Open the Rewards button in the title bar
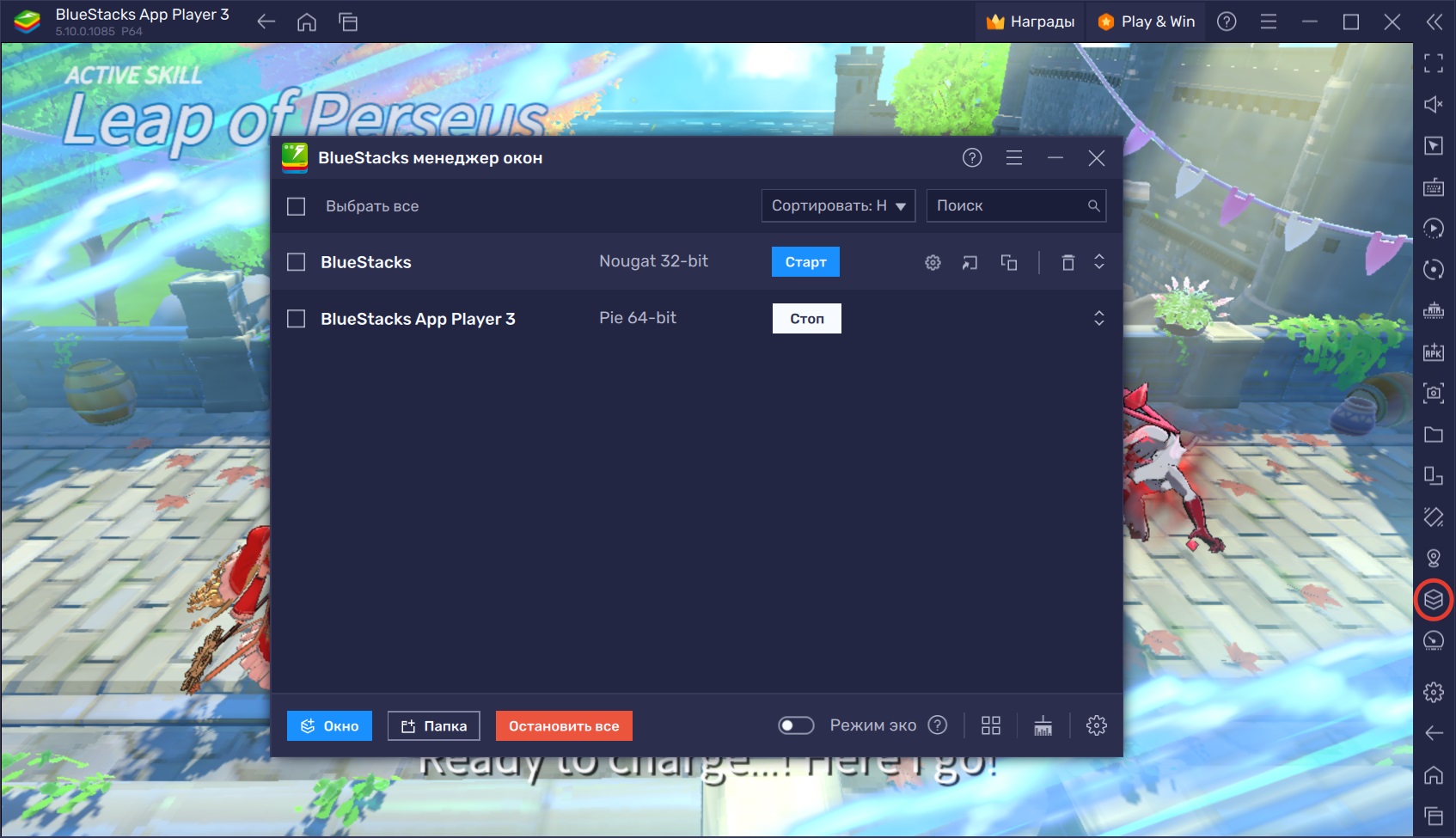 click(x=1031, y=21)
